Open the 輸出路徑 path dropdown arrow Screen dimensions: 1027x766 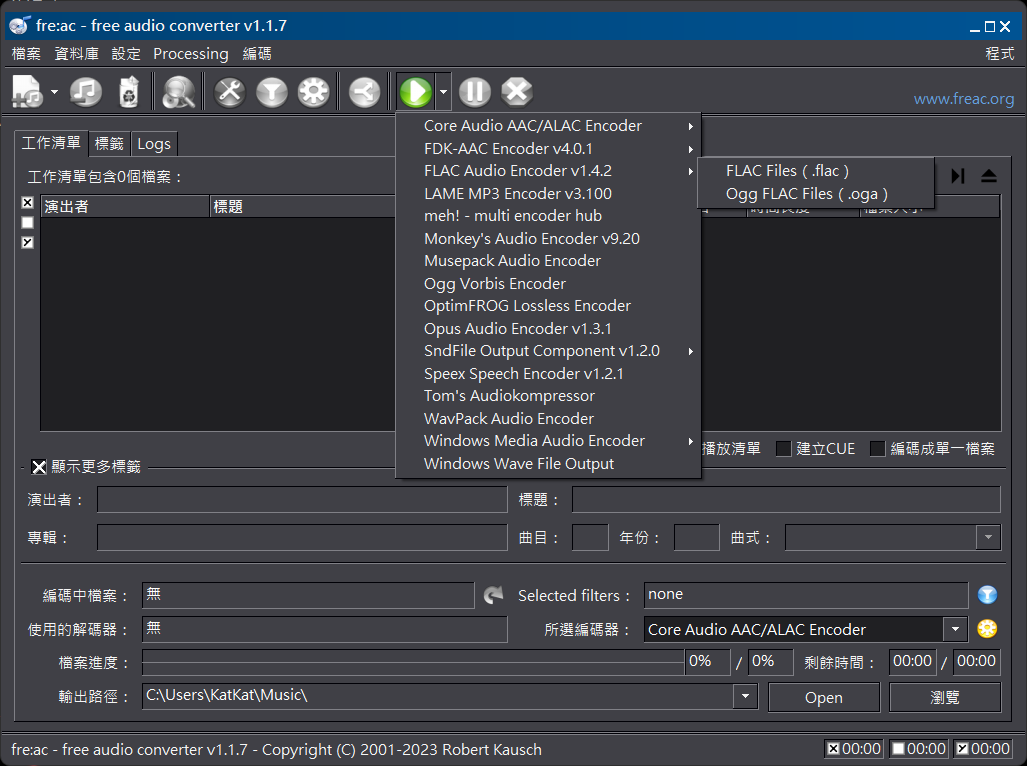pos(745,697)
